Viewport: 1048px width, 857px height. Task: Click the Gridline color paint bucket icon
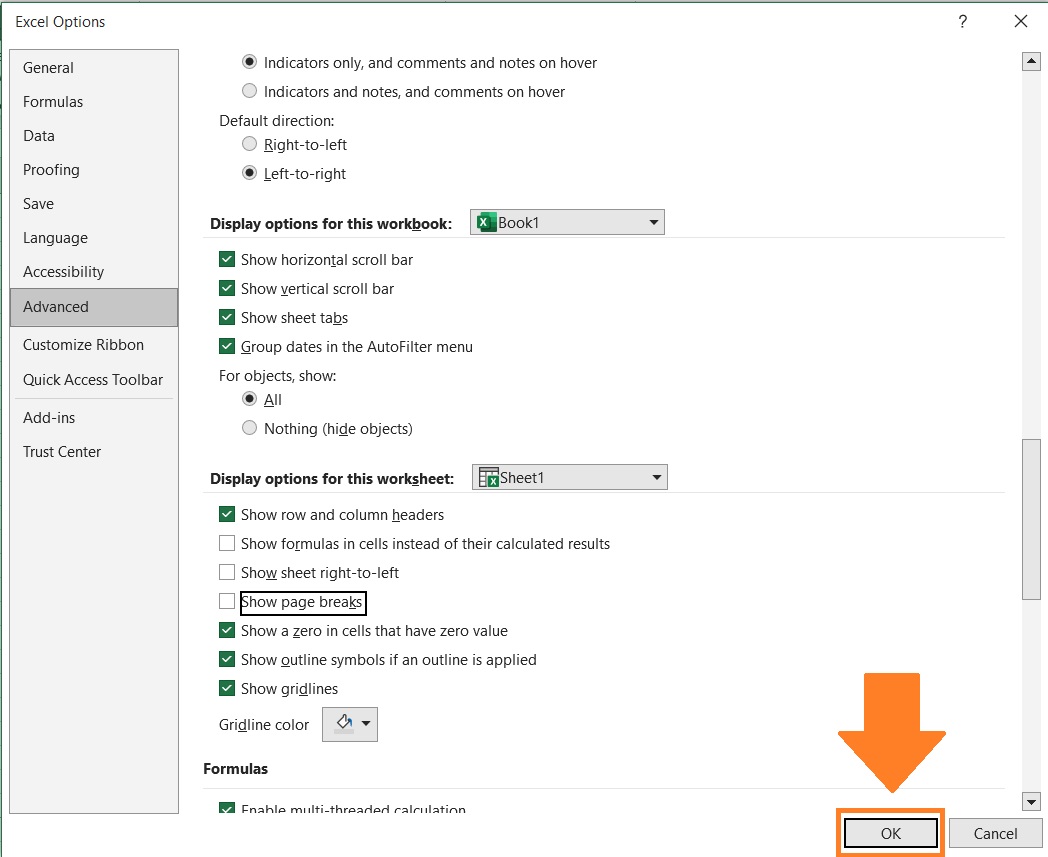coord(344,723)
